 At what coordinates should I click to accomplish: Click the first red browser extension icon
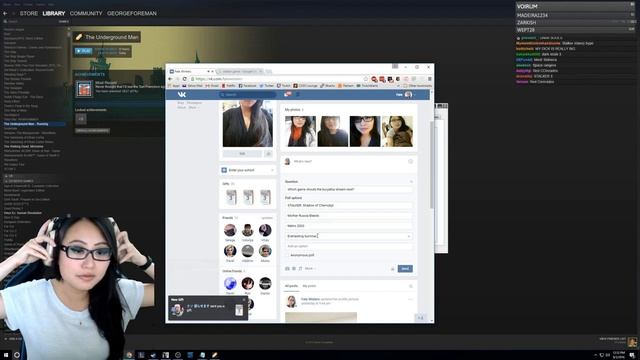(374, 79)
